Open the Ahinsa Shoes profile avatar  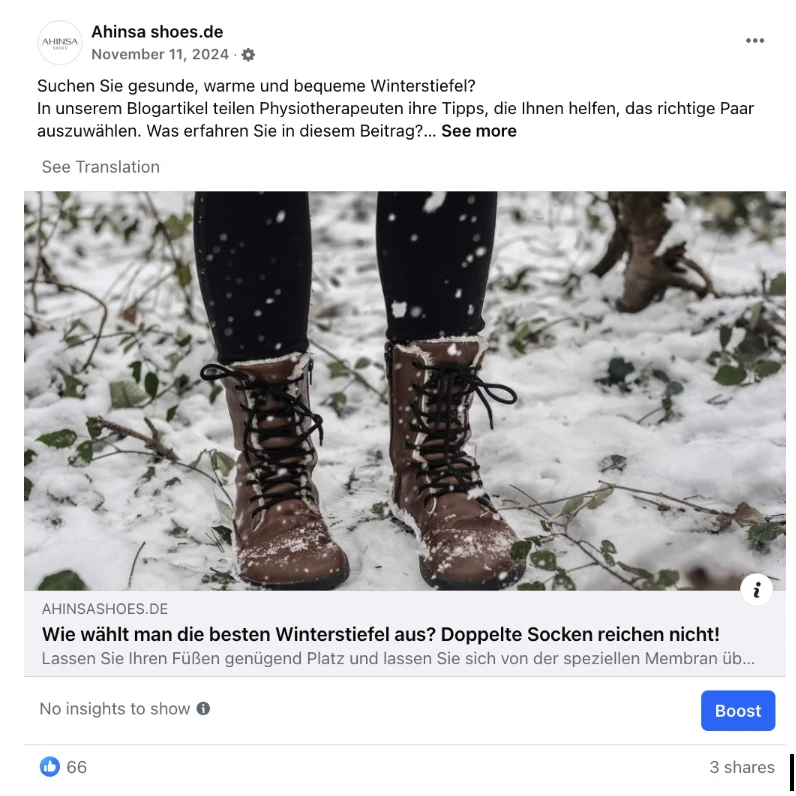point(59,43)
